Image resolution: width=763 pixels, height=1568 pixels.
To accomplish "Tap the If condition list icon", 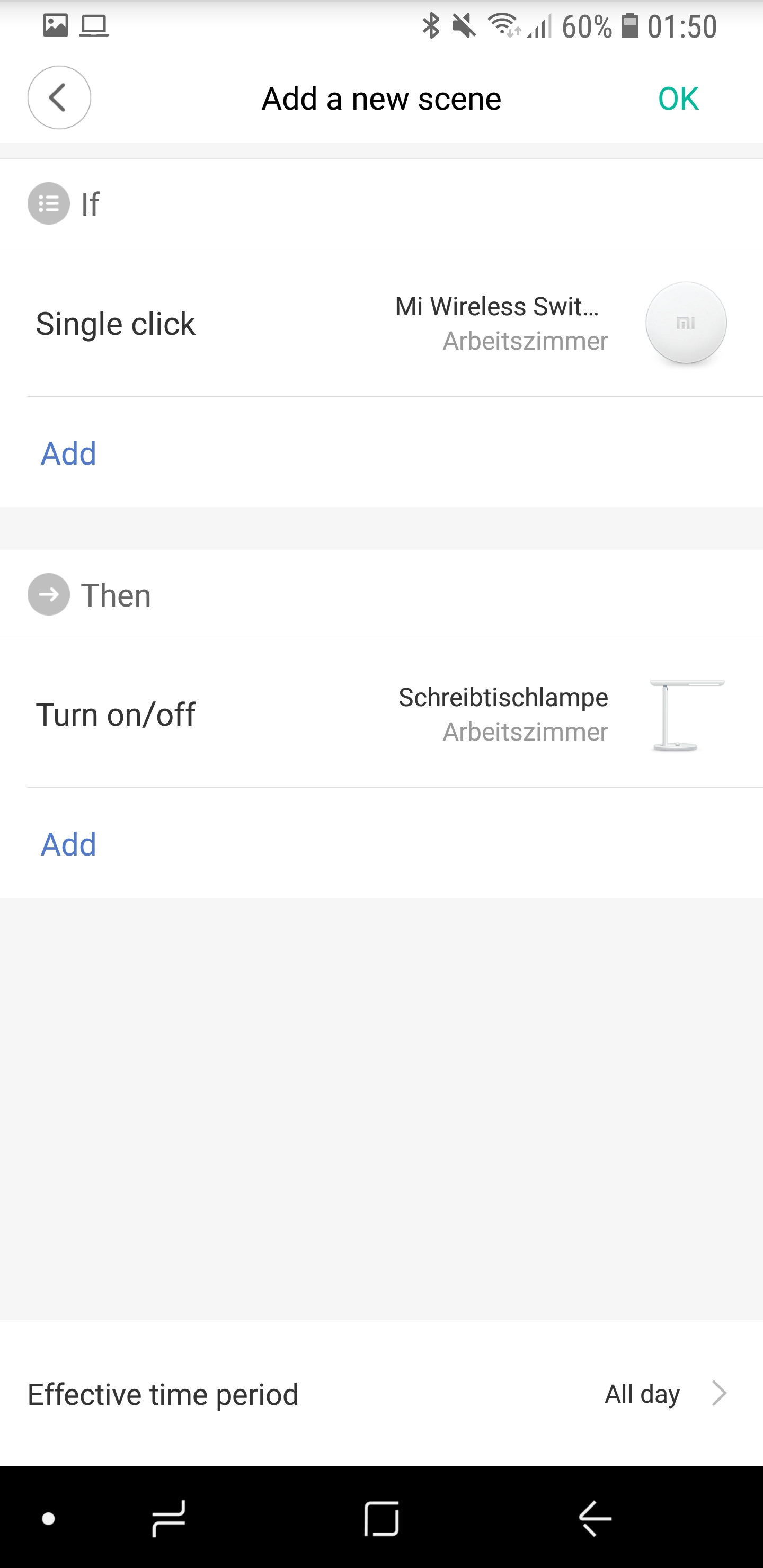I will point(49,203).
